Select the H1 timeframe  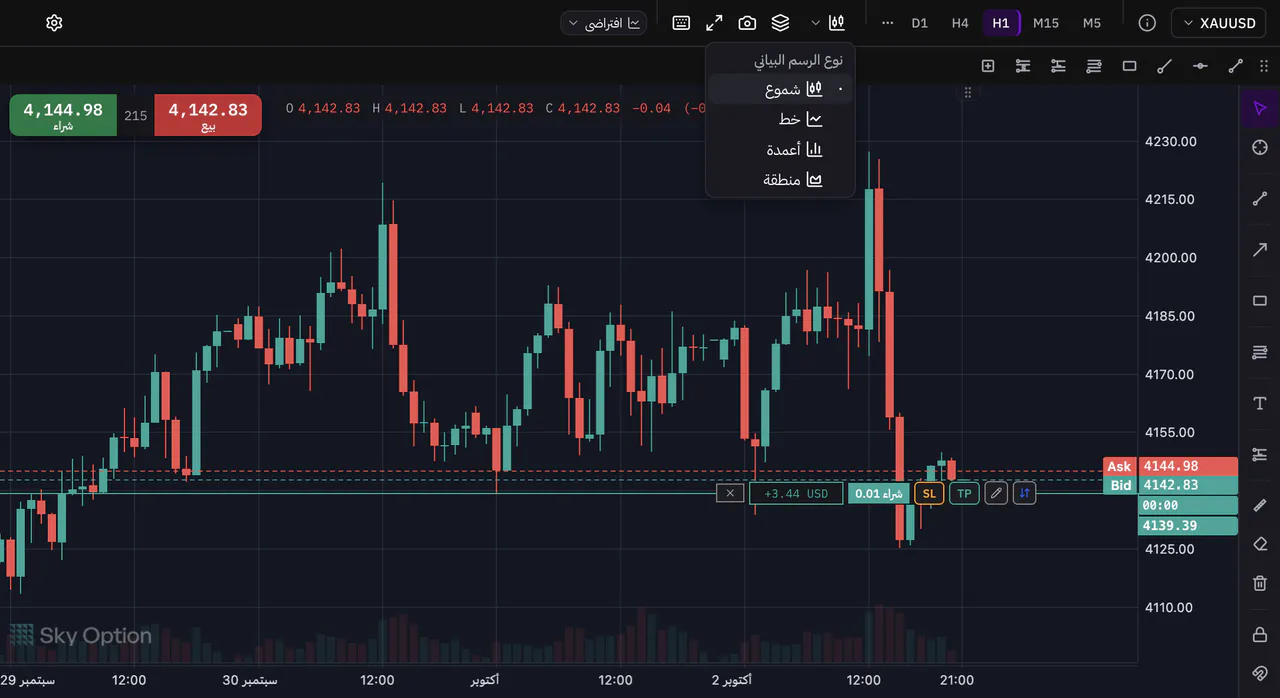click(1001, 23)
